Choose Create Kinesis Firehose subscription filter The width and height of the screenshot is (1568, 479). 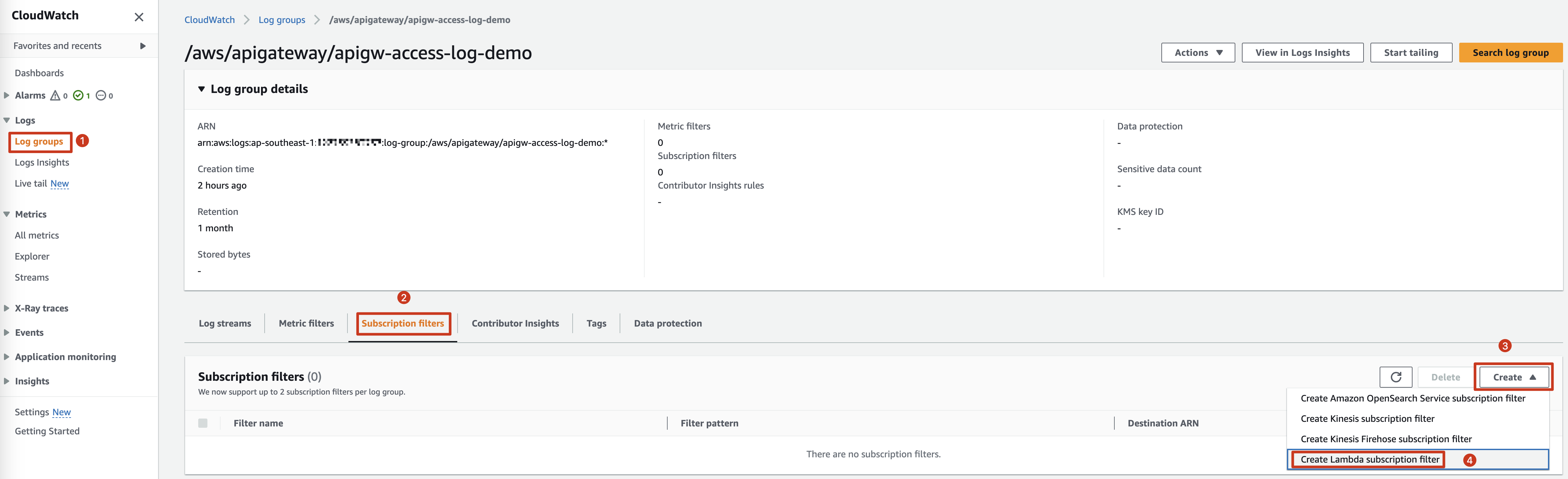pos(1418,440)
